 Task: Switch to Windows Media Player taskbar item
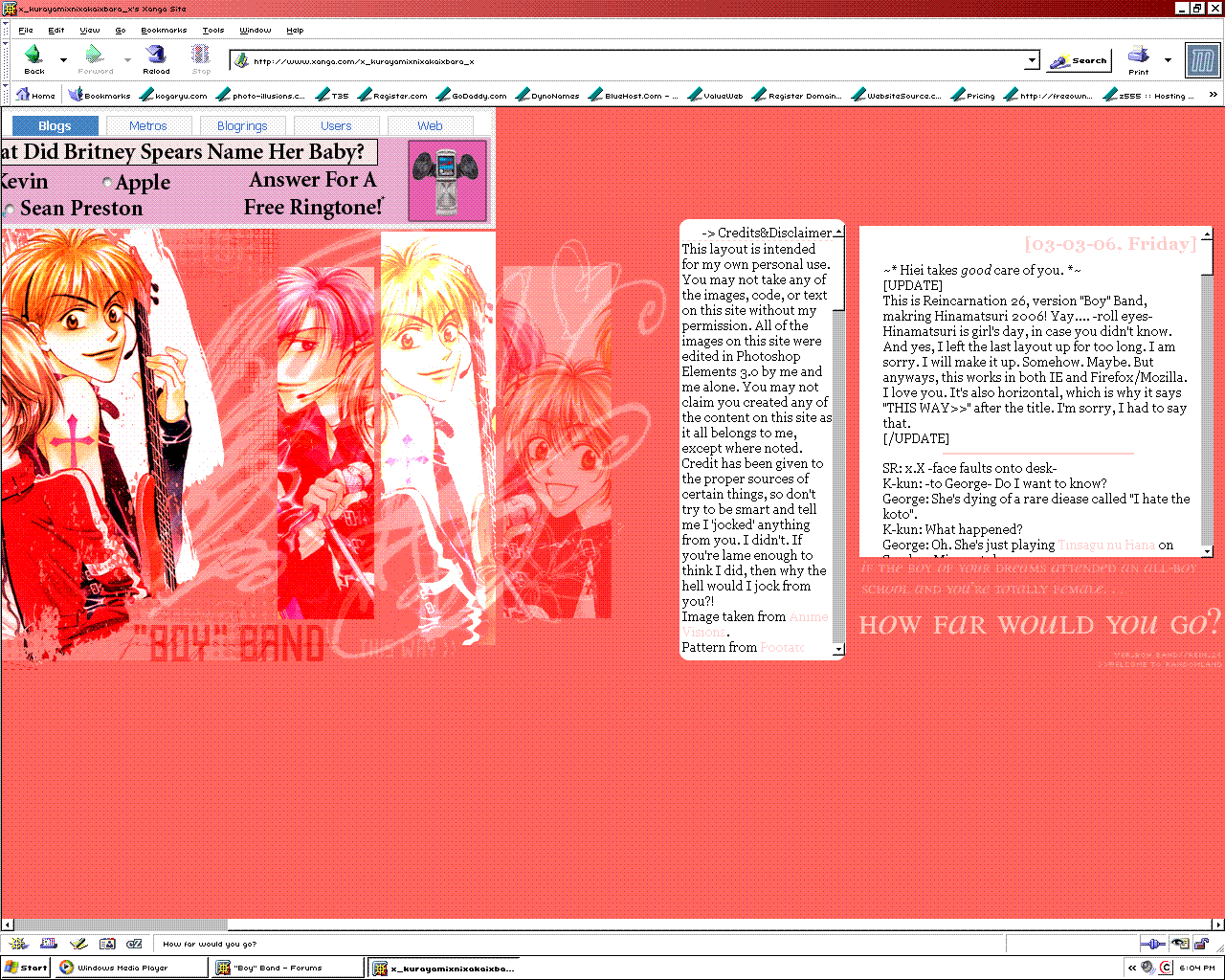click(132, 968)
